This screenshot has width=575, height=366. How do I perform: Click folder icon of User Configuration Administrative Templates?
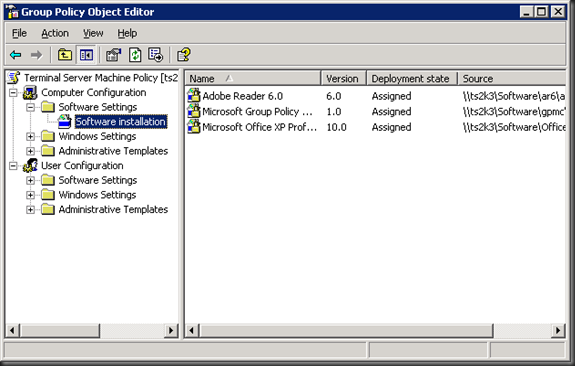coord(48,209)
